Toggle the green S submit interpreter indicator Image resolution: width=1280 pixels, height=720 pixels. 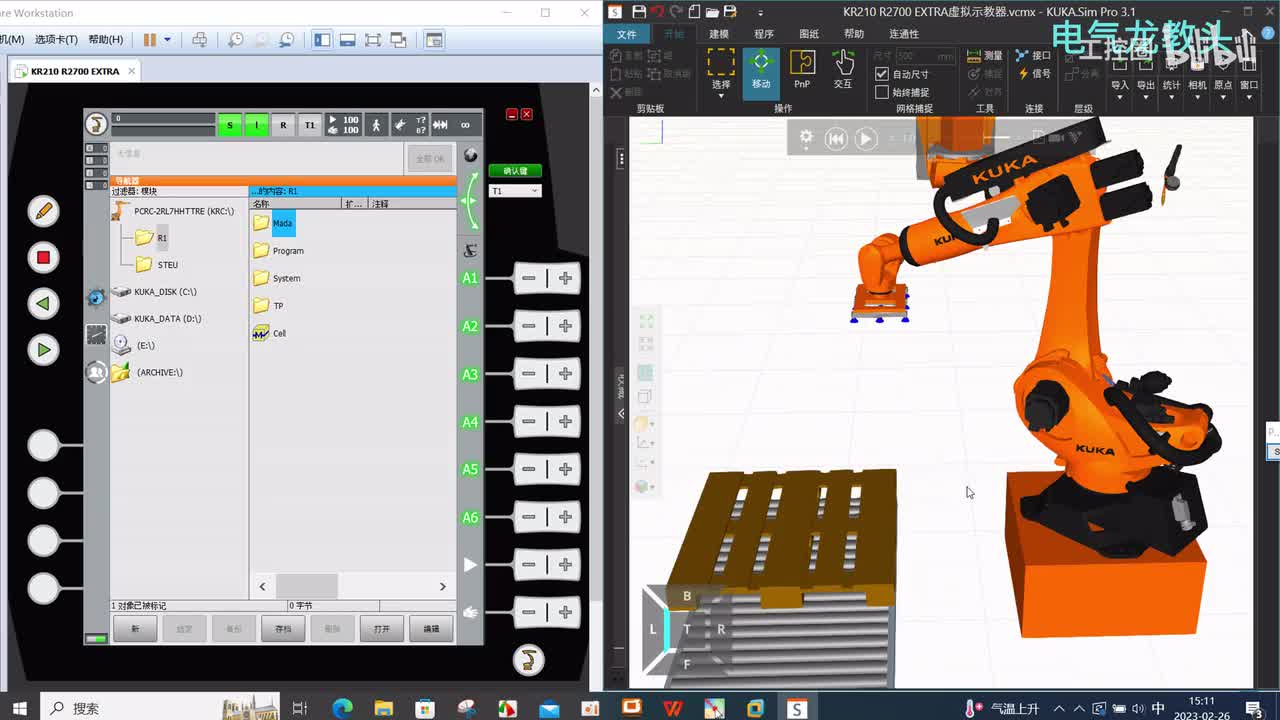tap(230, 125)
